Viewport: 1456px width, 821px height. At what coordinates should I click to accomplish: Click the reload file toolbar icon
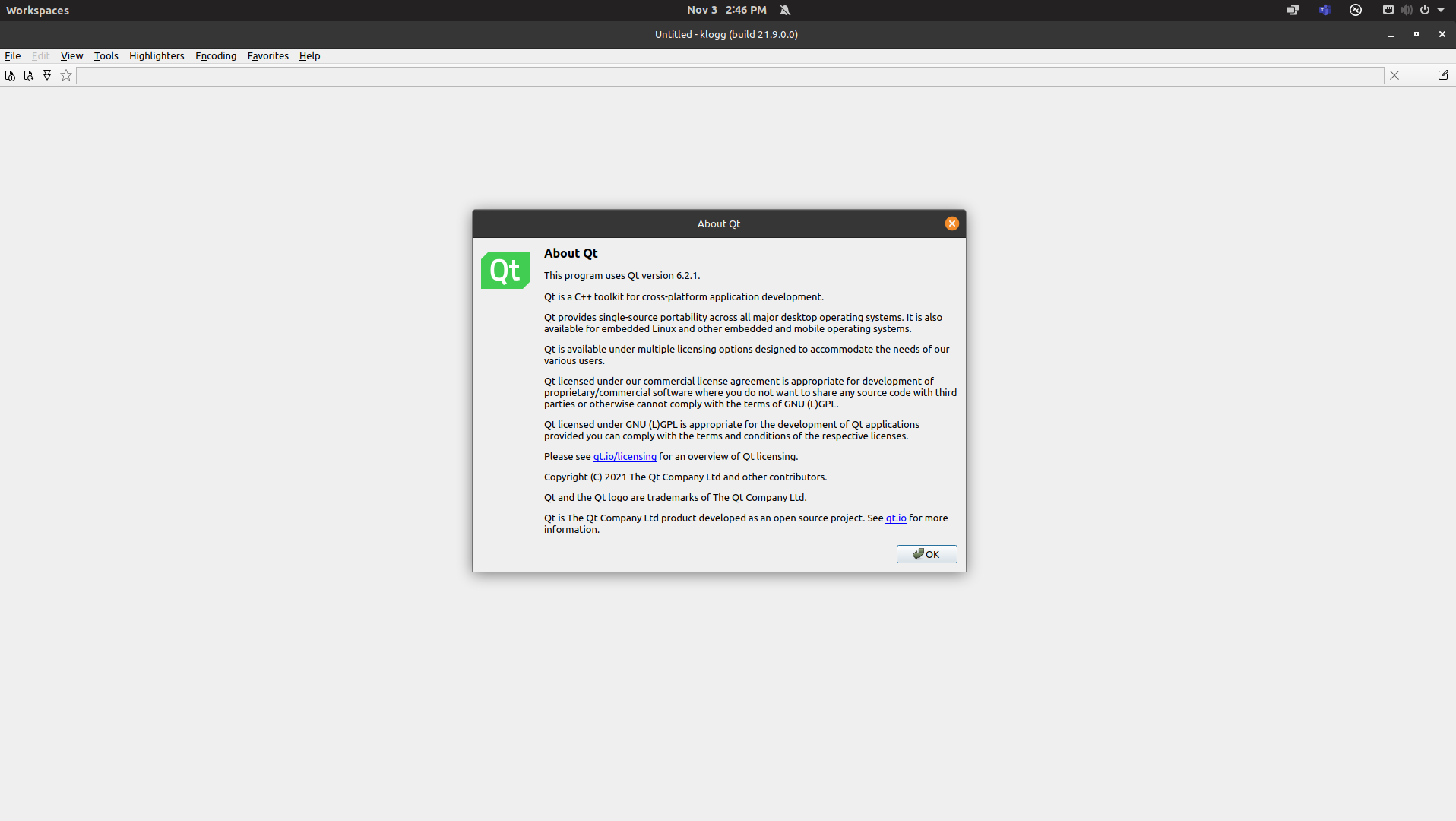[x=29, y=75]
